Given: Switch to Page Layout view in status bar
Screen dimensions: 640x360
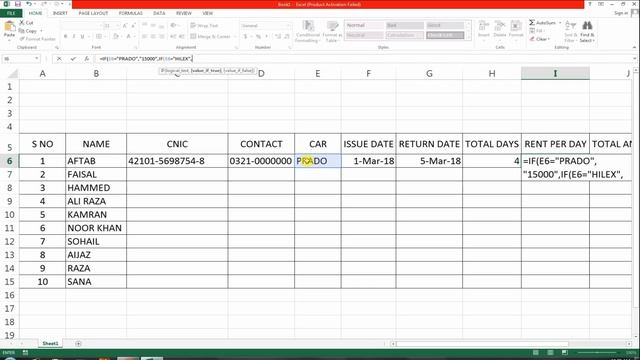Looking at the screenshot, I should [x=550, y=352].
